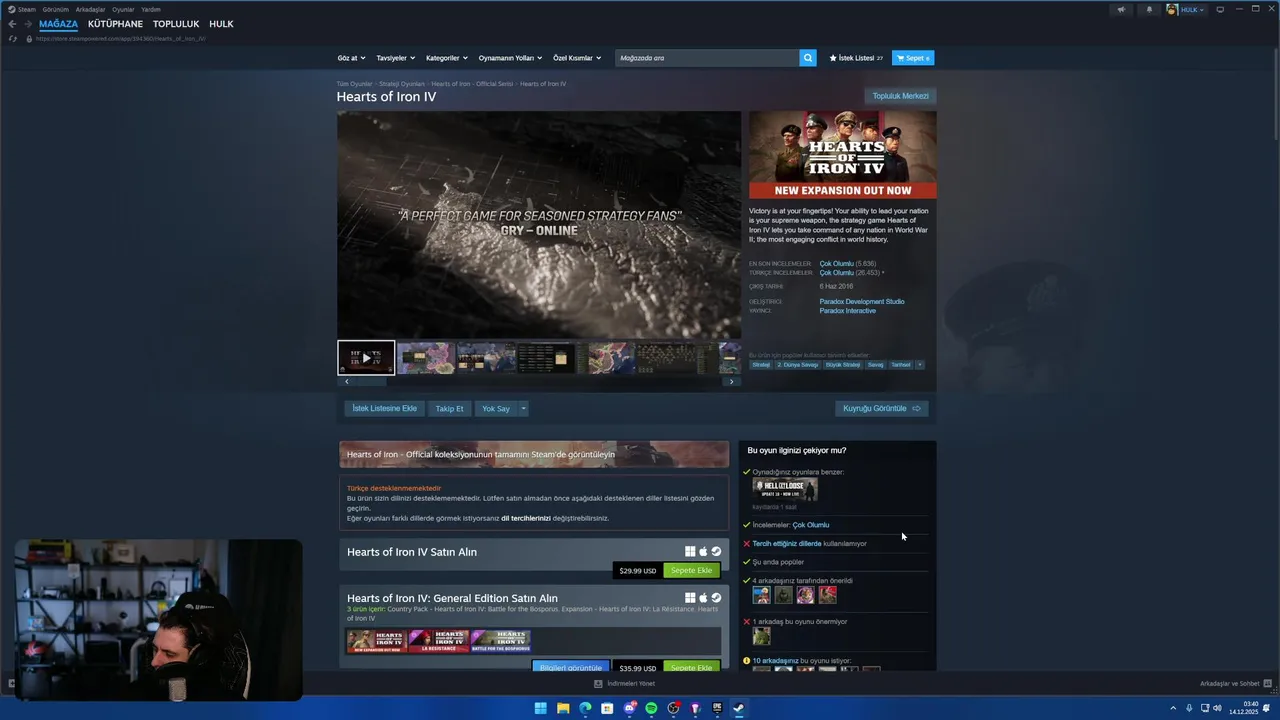The width and height of the screenshot is (1280, 720).
Task: Open Windows Start menu
Action: click(x=541, y=708)
